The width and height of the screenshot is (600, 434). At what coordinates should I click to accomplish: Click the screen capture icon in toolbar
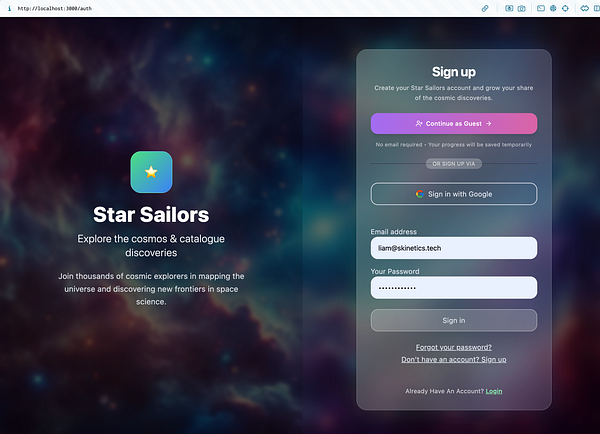(509, 8)
